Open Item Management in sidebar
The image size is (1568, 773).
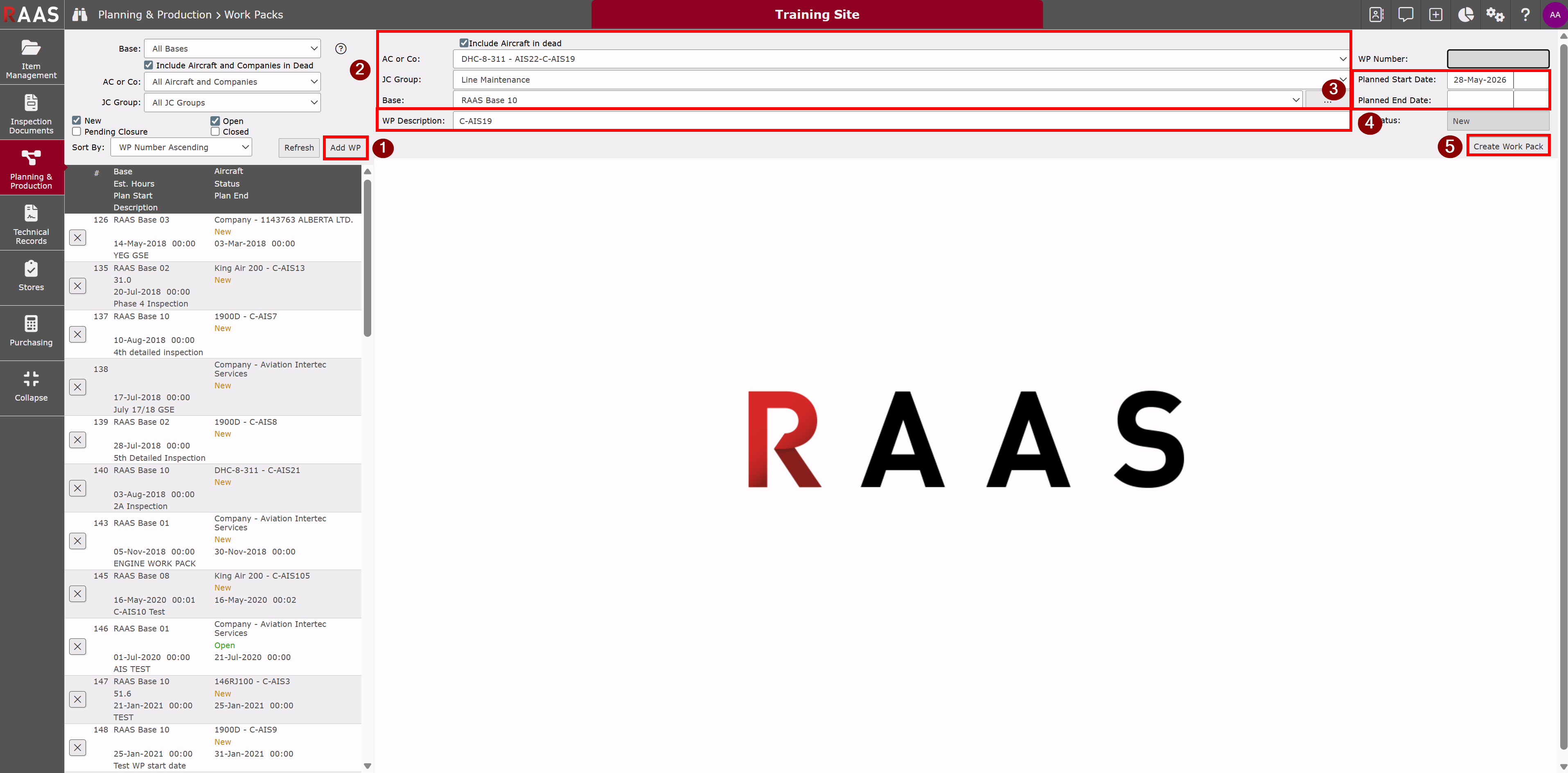point(32,58)
